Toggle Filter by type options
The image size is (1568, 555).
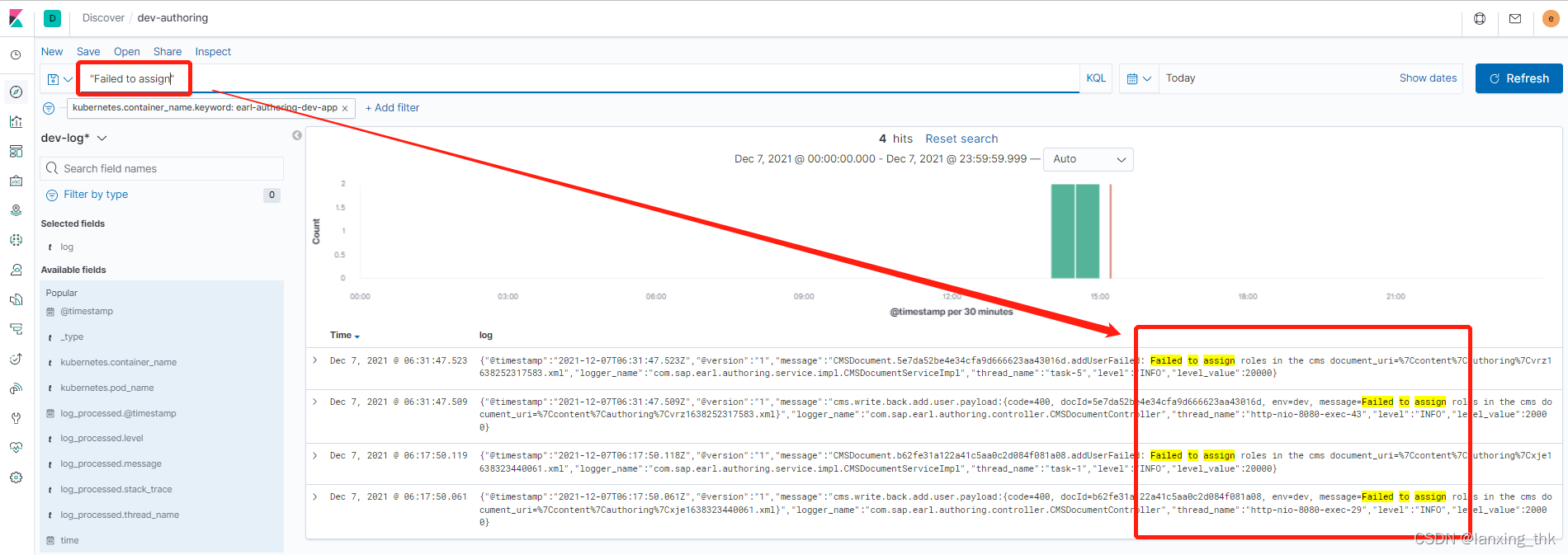pos(96,195)
